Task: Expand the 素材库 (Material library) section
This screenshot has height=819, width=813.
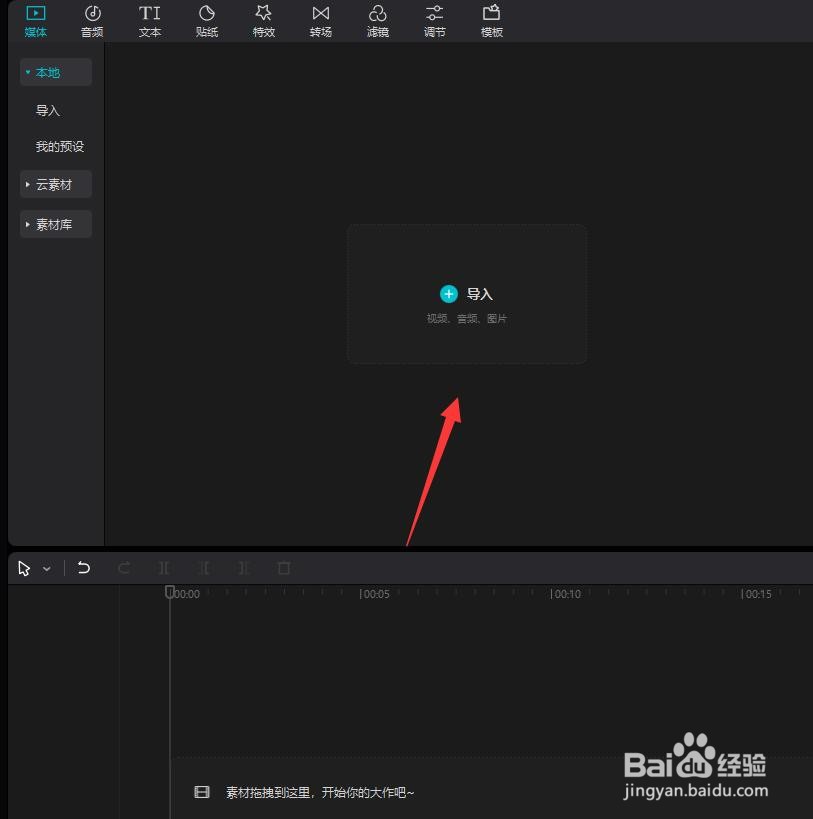Action: (x=53, y=224)
